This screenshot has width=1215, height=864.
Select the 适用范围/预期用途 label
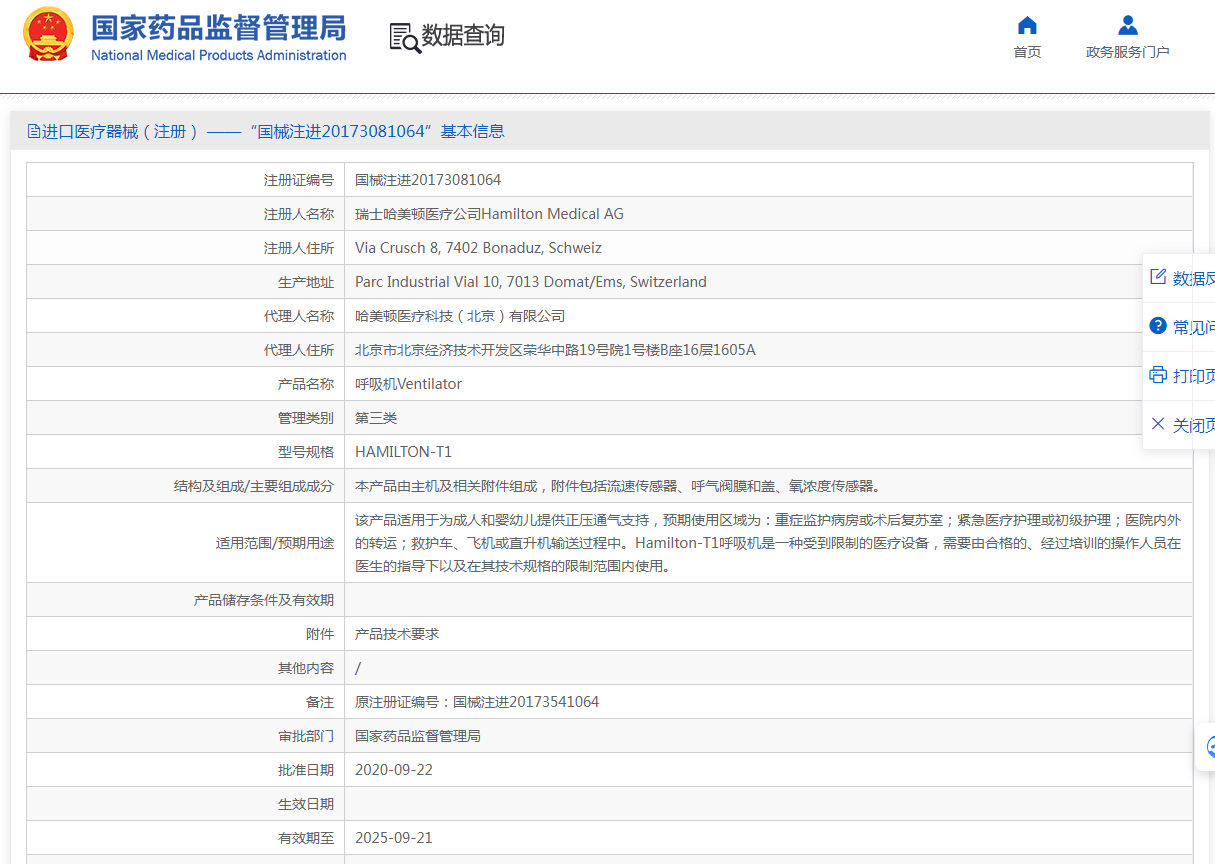[275, 543]
